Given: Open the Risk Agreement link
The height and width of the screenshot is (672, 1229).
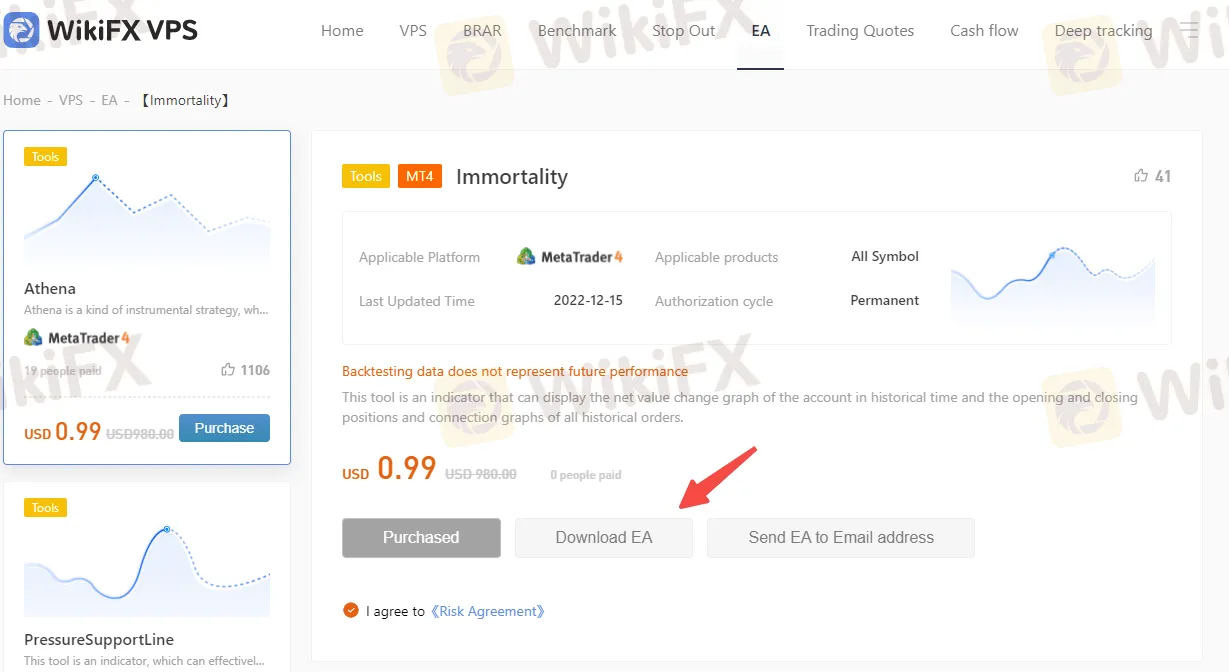Looking at the screenshot, I should click(x=489, y=611).
